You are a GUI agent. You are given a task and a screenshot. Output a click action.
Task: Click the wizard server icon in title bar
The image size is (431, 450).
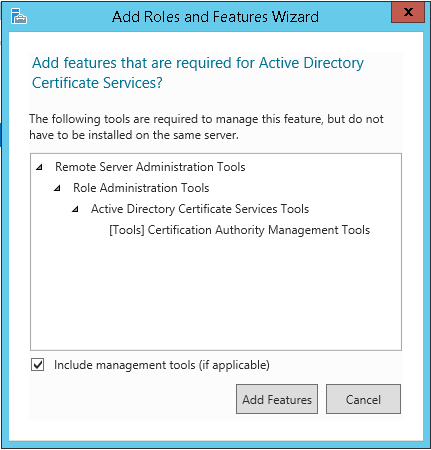[19, 16]
